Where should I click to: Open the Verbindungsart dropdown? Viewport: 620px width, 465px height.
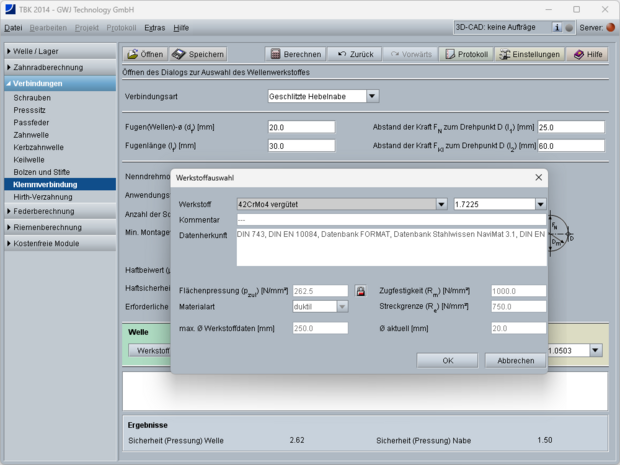point(372,97)
